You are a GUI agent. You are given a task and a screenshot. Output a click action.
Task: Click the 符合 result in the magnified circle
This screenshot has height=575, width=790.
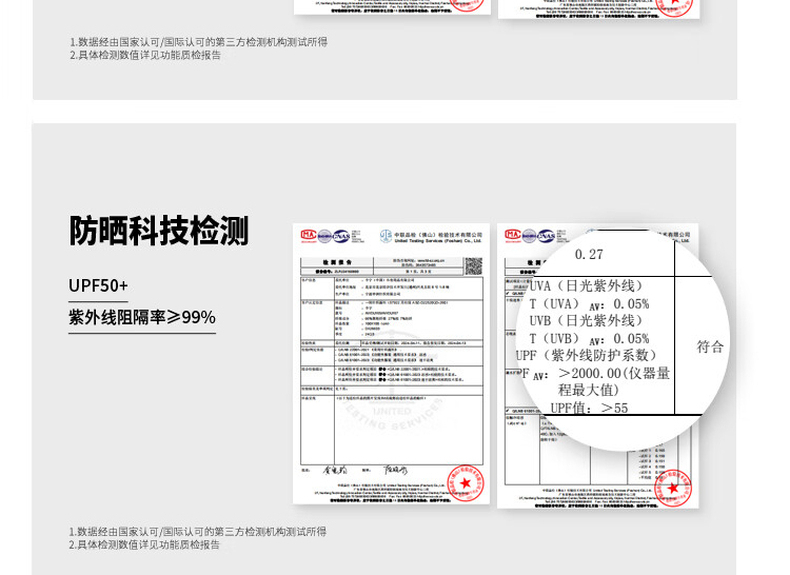coord(710,347)
